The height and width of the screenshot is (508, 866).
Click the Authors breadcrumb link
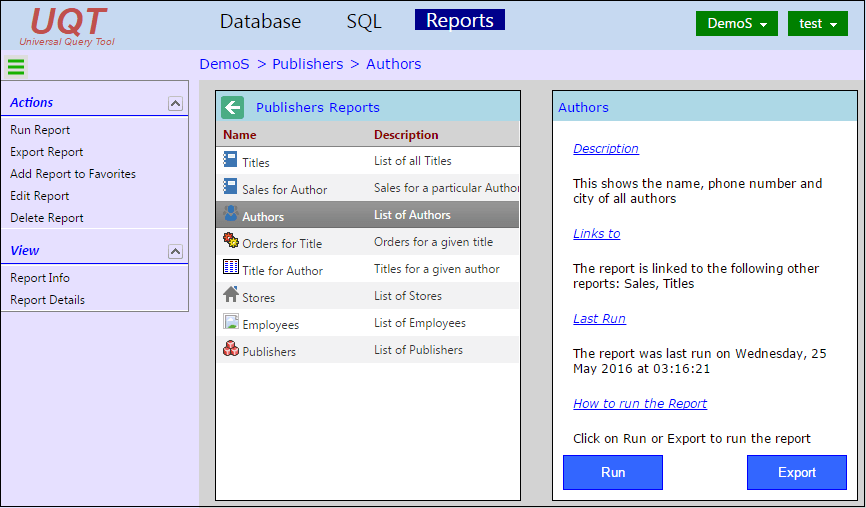tap(393, 64)
